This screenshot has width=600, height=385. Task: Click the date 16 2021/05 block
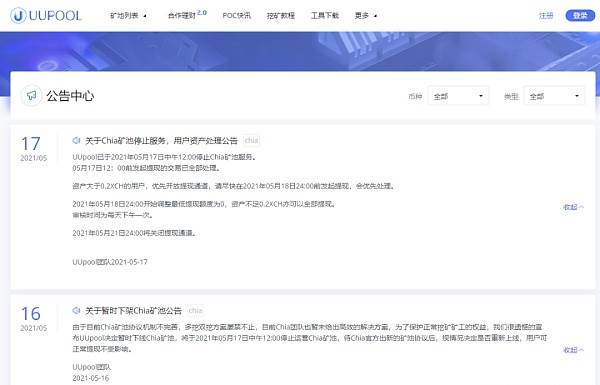(x=33, y=318)
